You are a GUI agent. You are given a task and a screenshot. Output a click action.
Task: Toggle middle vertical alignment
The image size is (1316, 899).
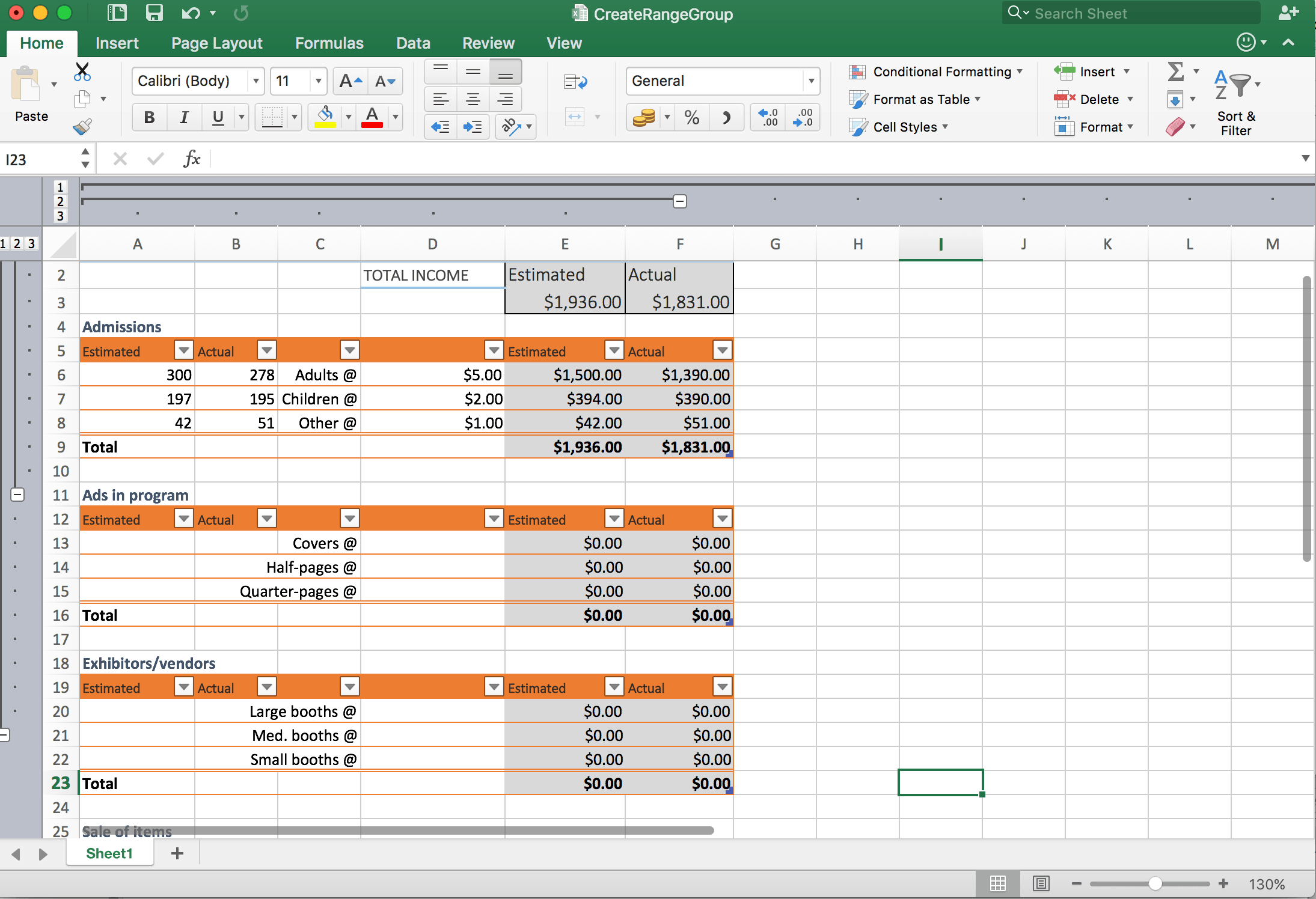coord(473,72)
